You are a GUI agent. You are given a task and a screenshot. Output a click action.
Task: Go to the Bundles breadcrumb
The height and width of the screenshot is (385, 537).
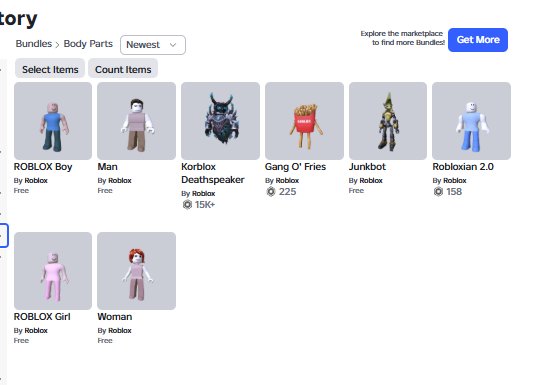click(34, 44)
